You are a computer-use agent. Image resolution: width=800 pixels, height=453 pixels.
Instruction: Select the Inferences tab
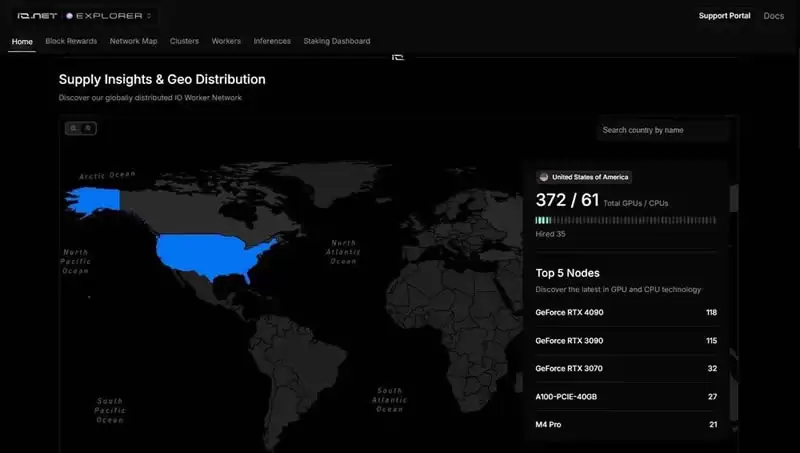tap(272, 41)
